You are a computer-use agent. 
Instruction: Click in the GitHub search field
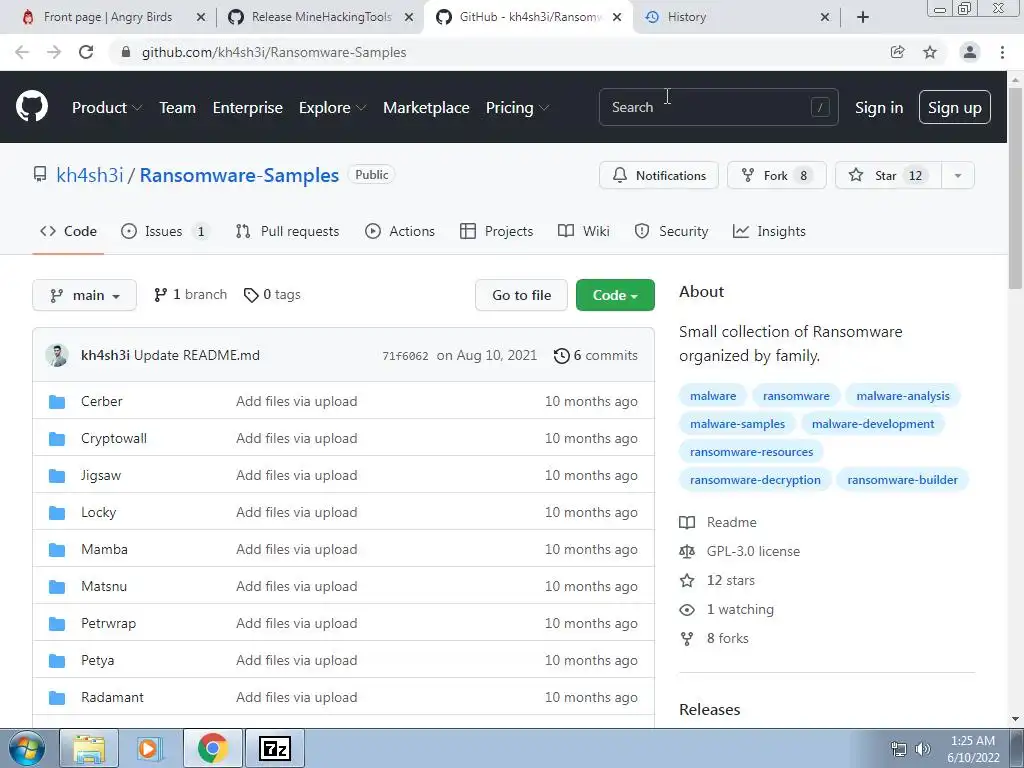click(718, 107)
